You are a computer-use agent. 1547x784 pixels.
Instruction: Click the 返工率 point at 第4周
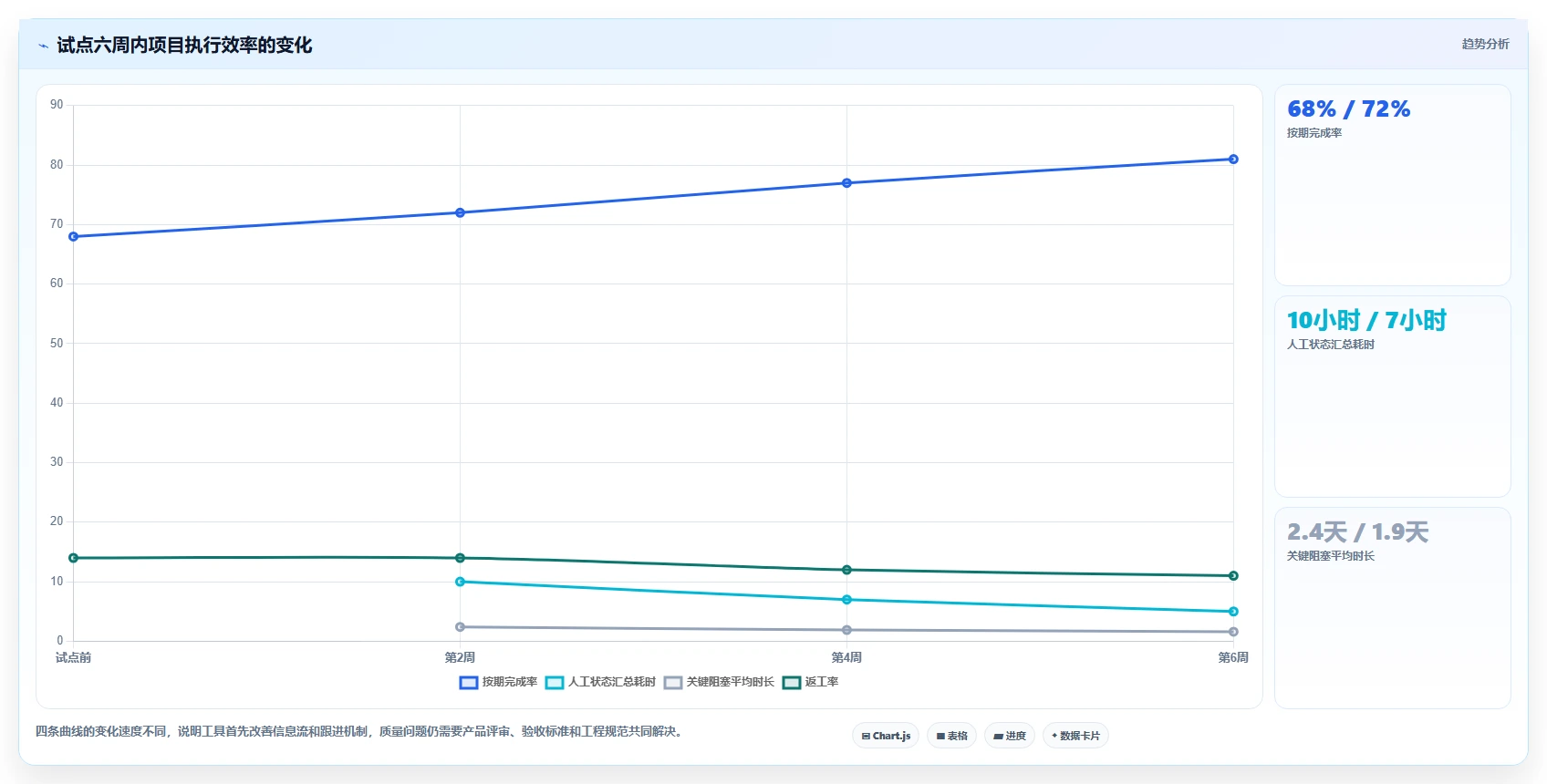click(x=846, y=570)
